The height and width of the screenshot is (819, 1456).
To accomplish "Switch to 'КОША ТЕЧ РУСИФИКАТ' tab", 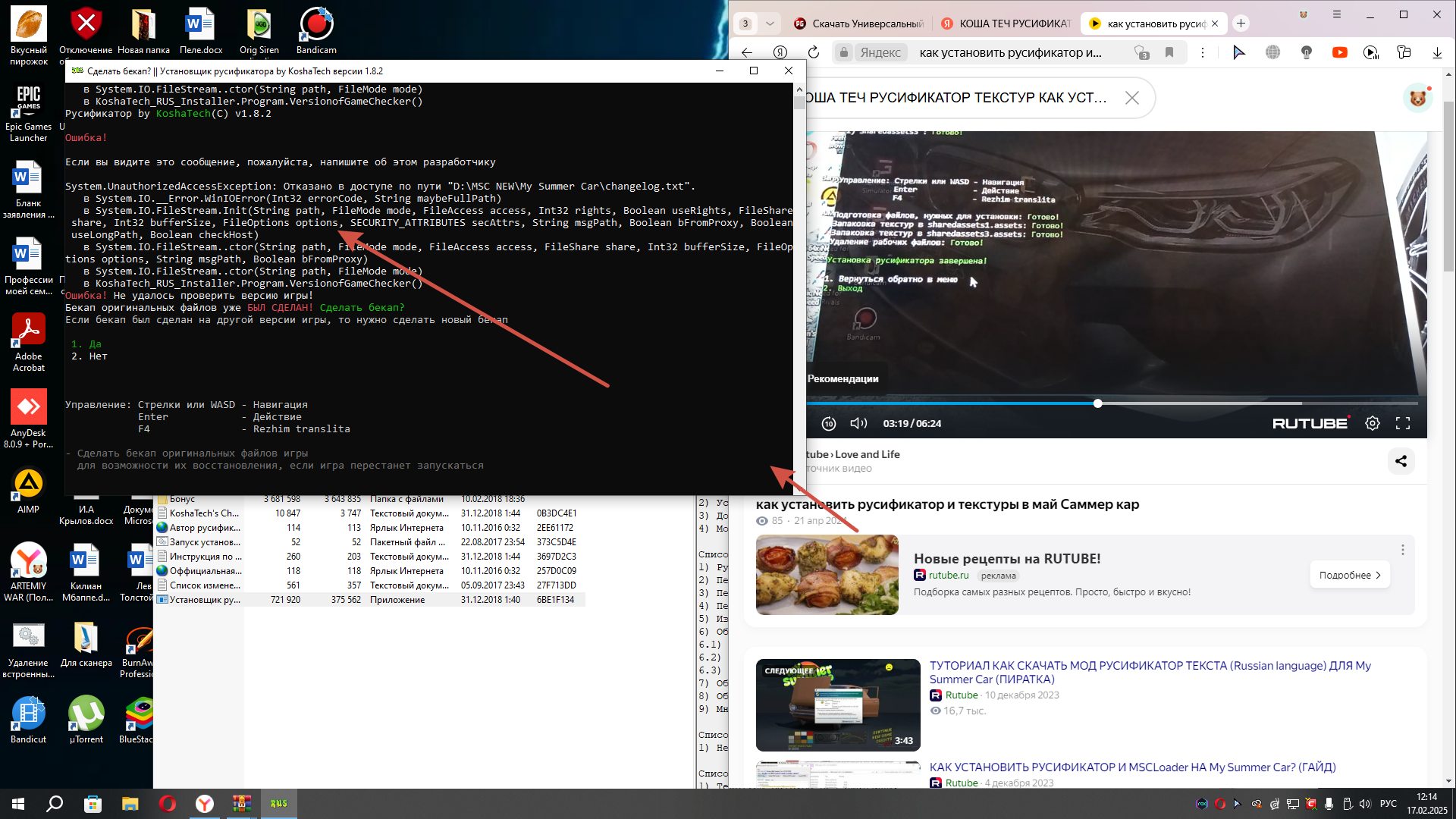I will tap(1008, 24).
